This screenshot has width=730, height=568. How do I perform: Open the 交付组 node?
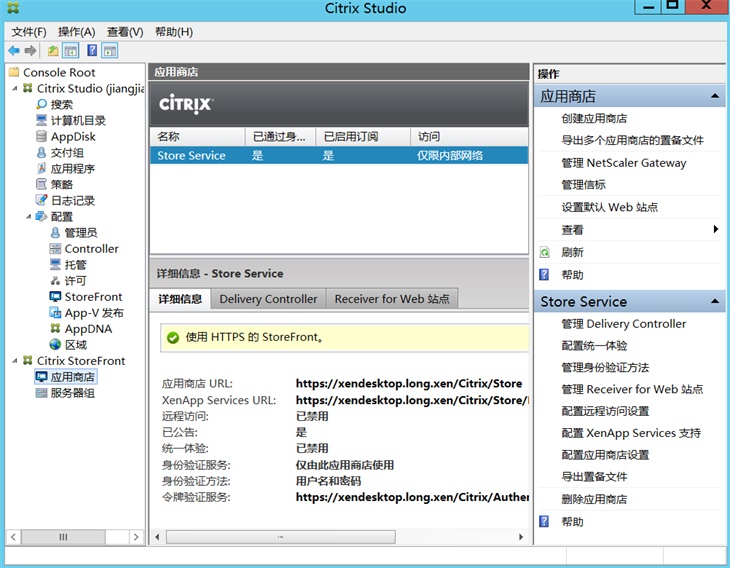tap(67, 153)
